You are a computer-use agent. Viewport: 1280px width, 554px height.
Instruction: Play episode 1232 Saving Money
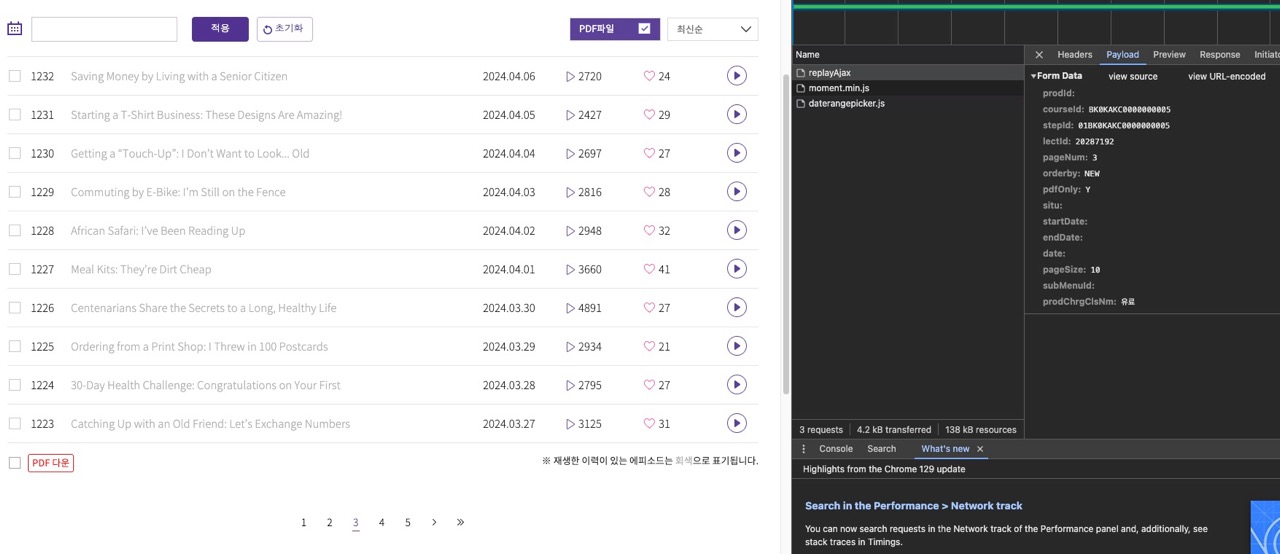click(x=737, y=76)
